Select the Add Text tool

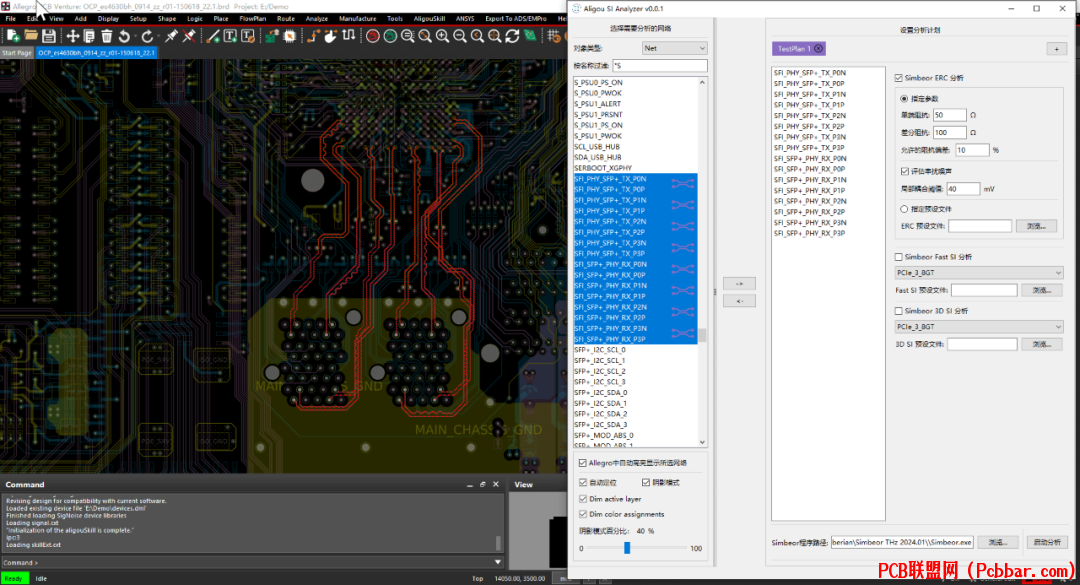click(x=230, y=36)
